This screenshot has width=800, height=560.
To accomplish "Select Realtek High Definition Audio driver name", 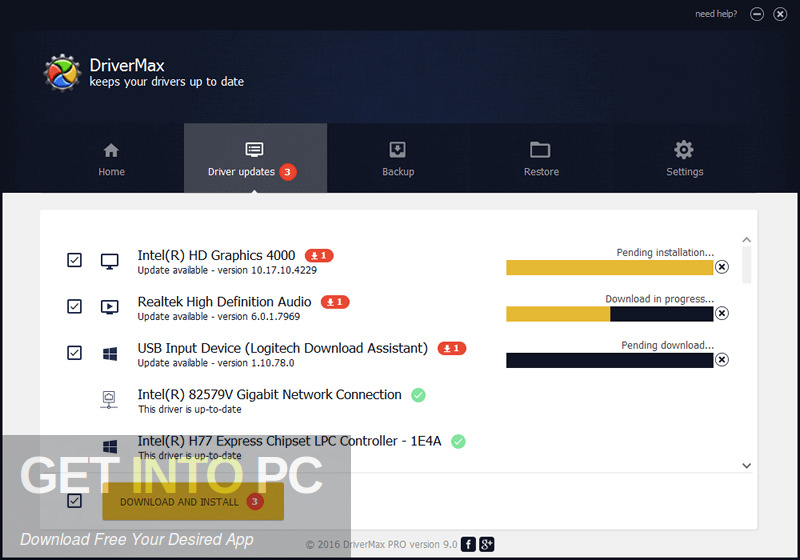I will pos(224,301).
